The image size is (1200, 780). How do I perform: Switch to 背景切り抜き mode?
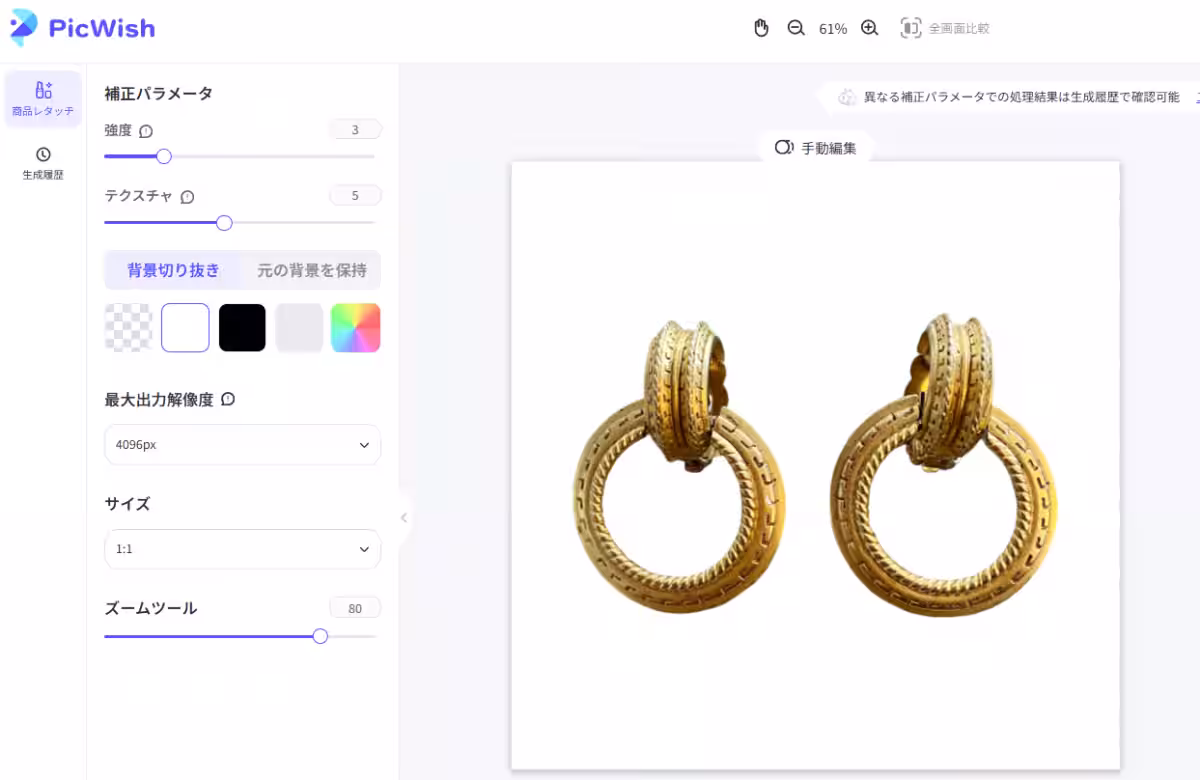click(173, 270)
